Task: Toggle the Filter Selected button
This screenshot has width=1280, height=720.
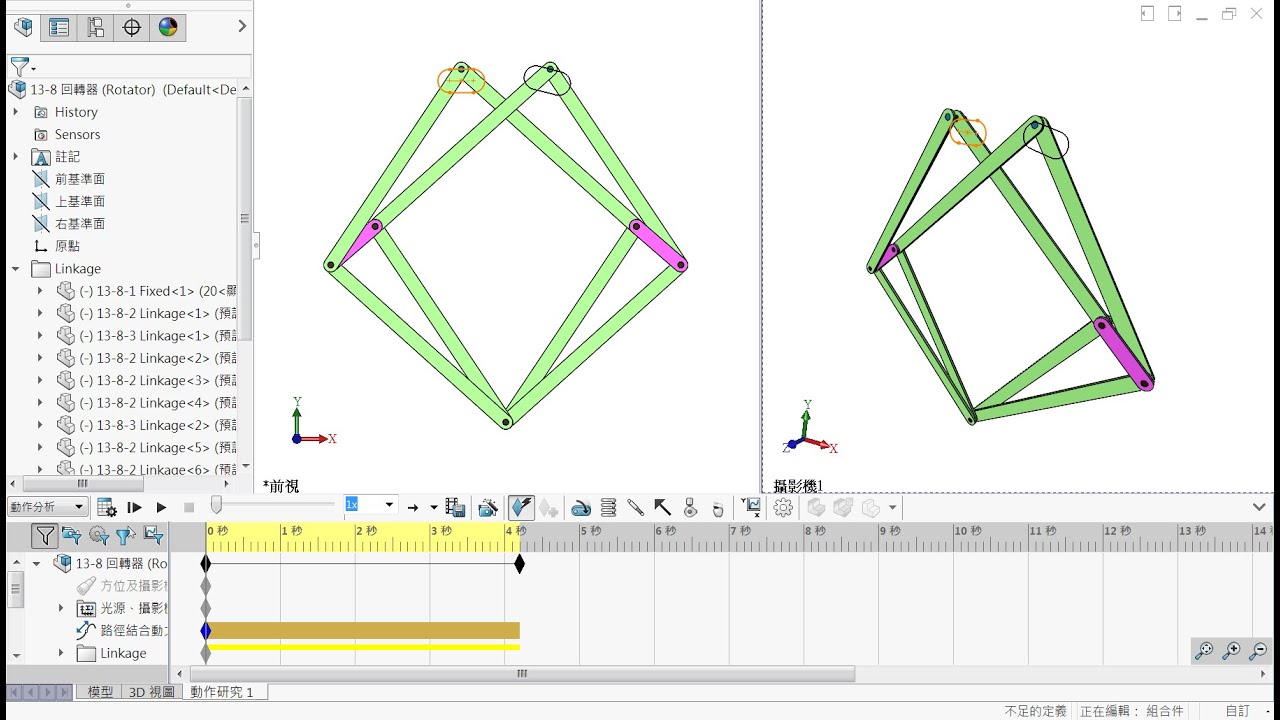Action: point(125,536)
